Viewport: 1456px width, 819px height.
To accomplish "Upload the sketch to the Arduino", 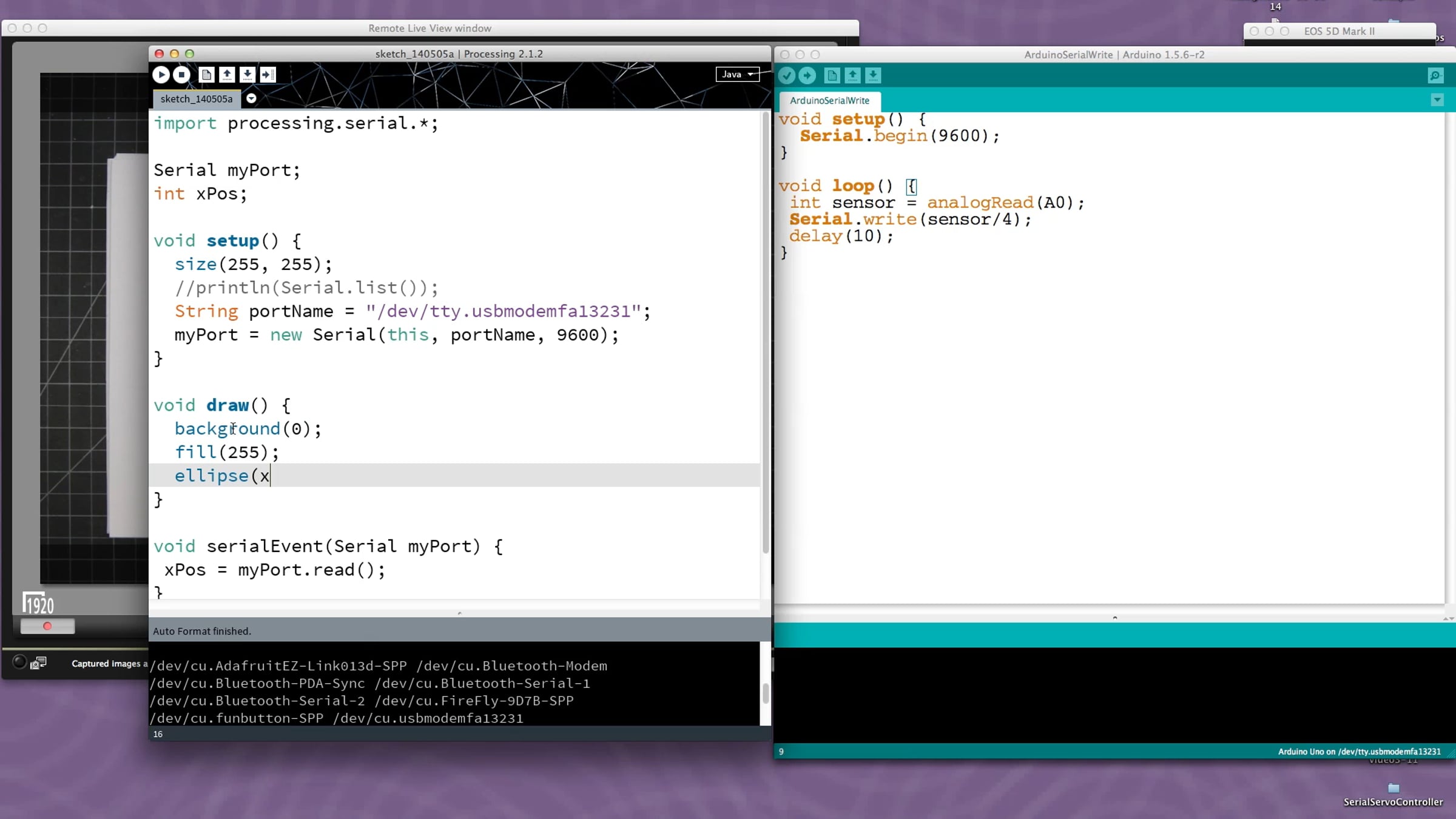I will pyautogui.click(x=807, y=76).
